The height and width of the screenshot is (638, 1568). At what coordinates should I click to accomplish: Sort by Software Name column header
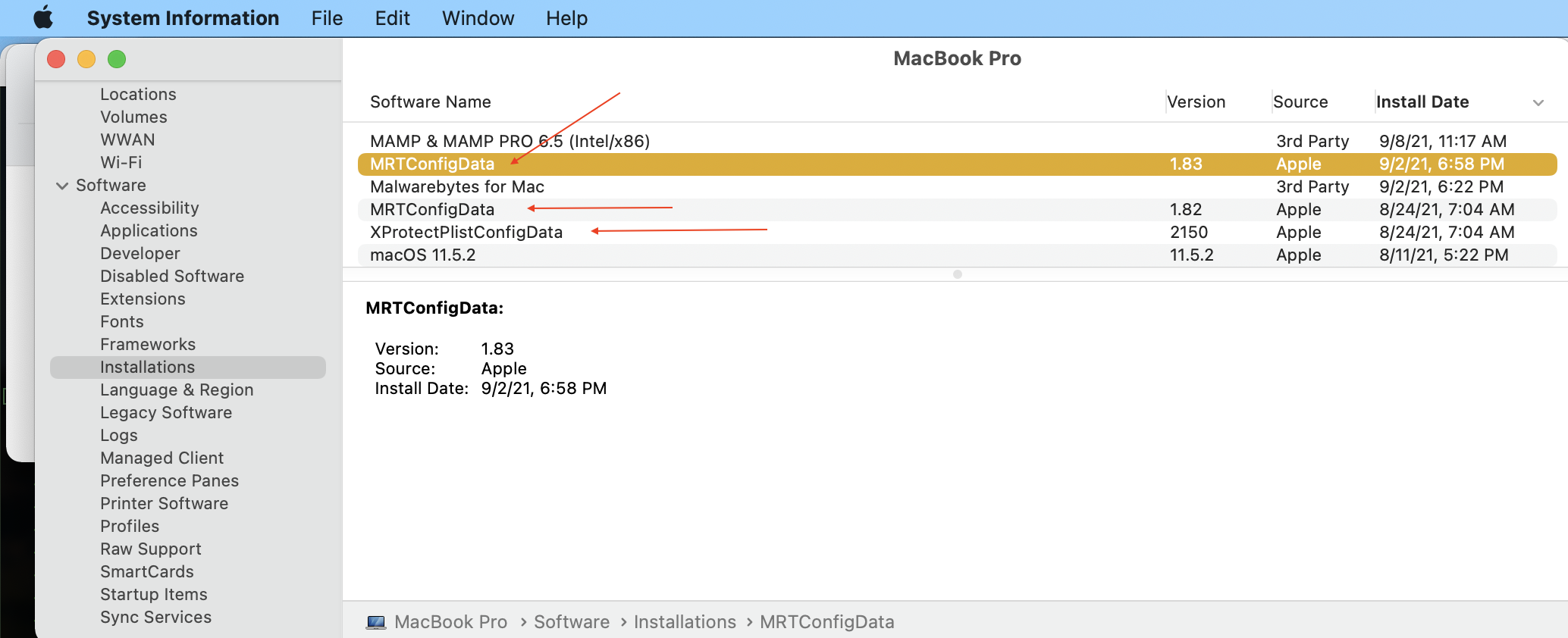pos(430,102)
